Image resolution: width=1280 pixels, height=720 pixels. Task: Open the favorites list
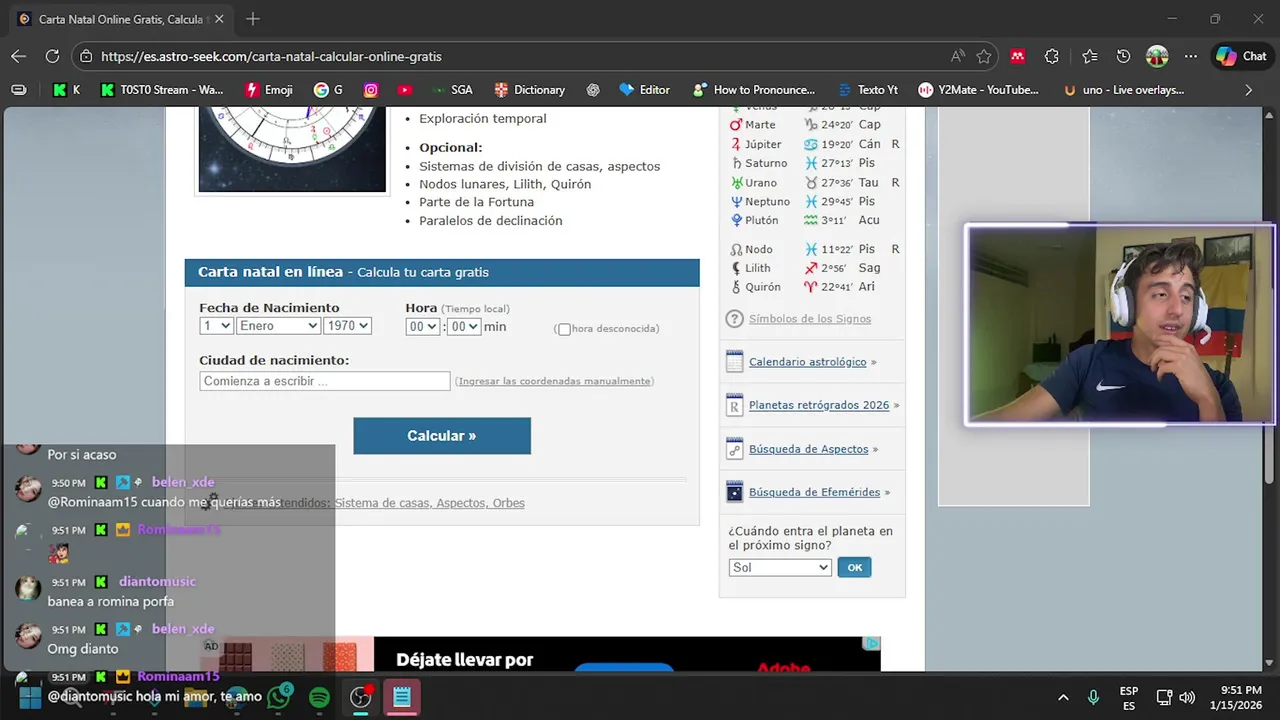tap(1090, 57)
